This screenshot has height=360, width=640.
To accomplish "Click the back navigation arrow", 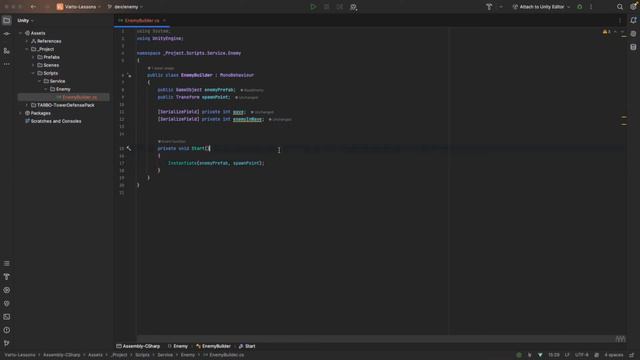I will pyautogui.click(x=33, y=7).
